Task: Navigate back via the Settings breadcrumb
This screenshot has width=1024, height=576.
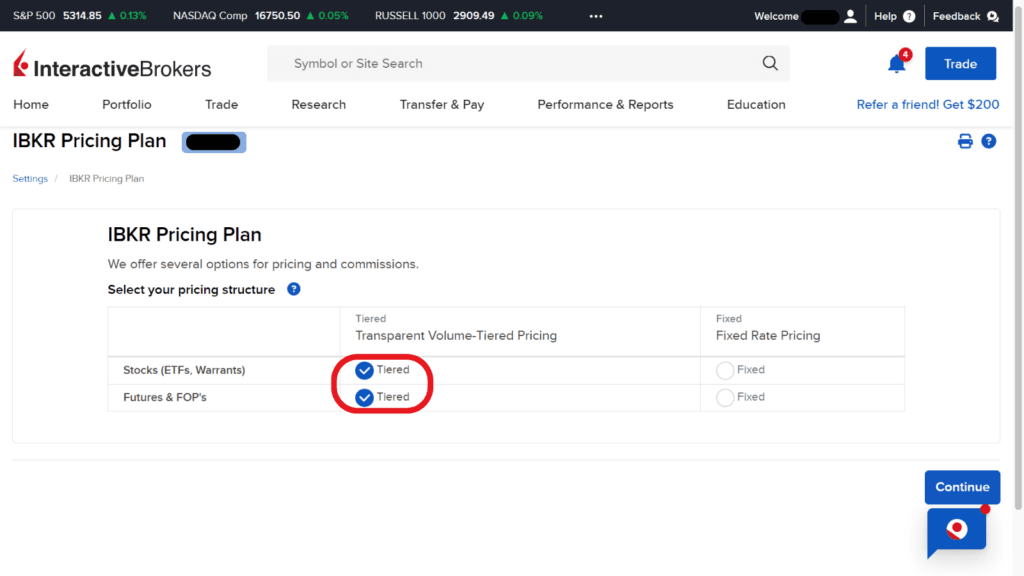Action: [30, 178]
